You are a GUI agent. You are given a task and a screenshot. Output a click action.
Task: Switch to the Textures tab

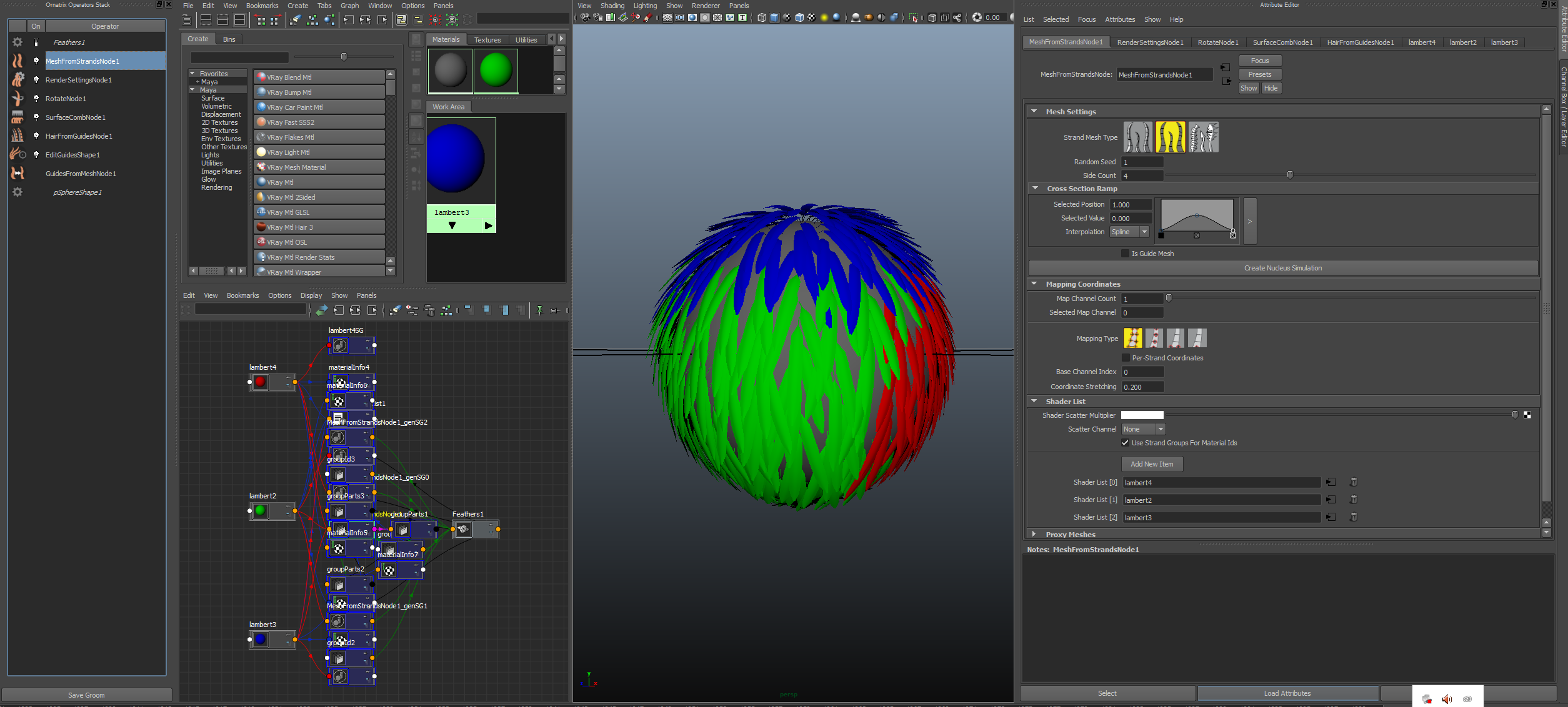coord(487,39)
